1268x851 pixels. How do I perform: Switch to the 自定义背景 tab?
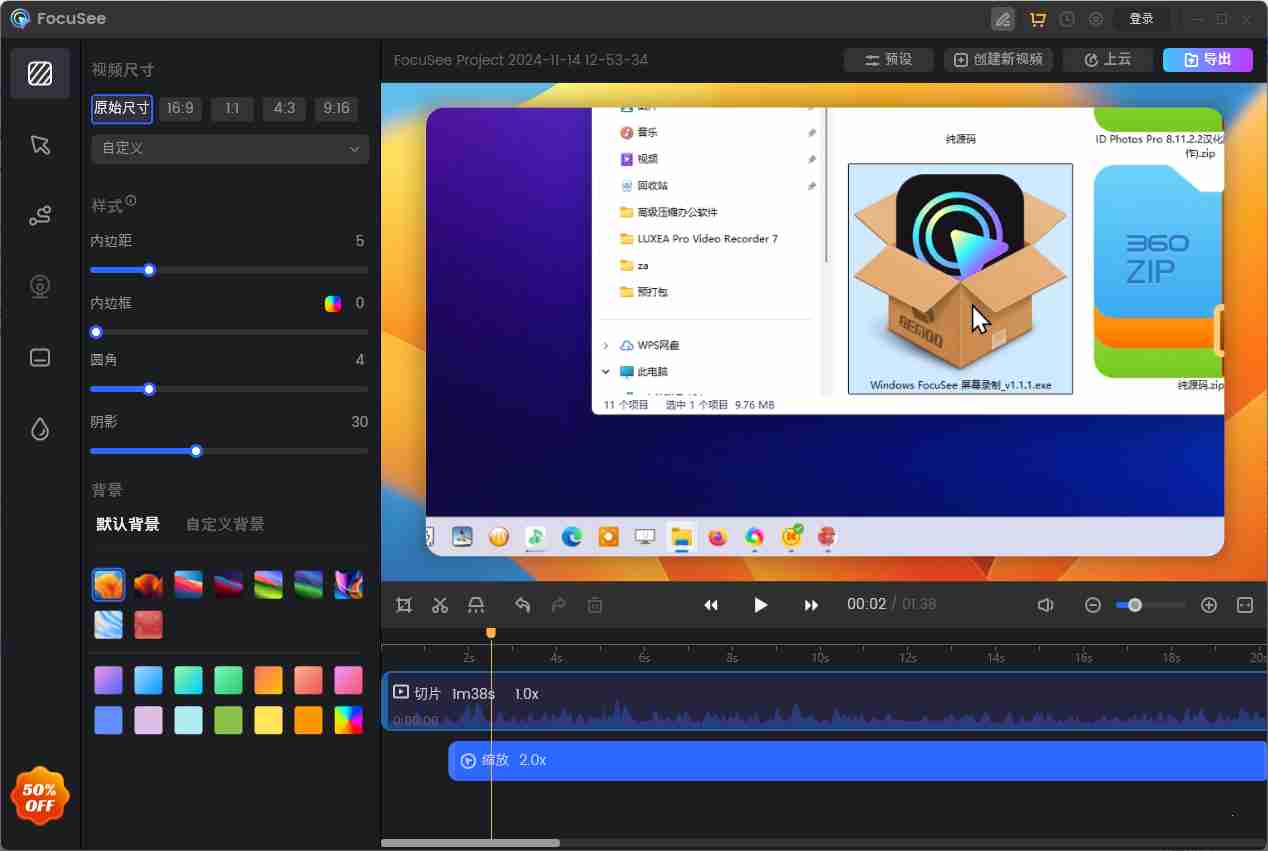[x=225, y=524]
